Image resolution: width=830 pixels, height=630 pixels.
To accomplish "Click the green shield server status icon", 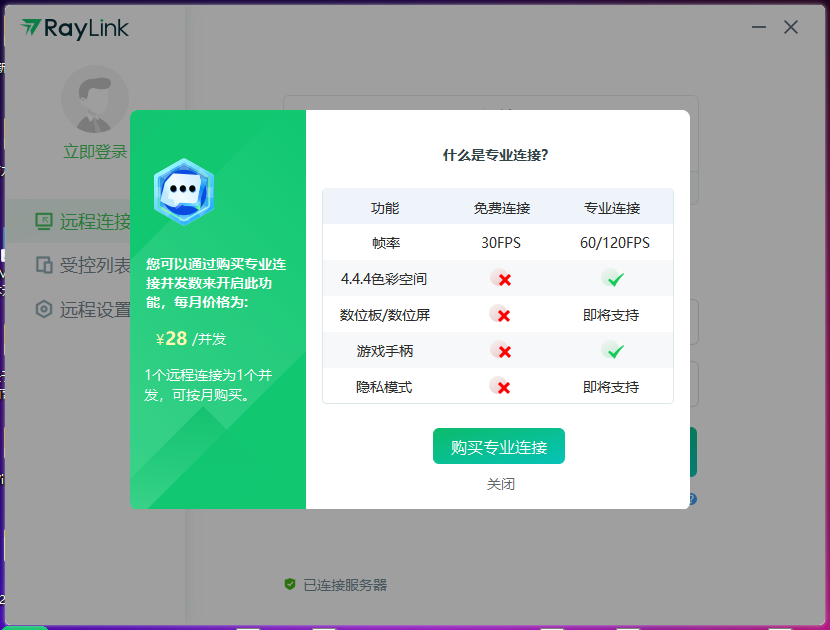I will 290,584.
